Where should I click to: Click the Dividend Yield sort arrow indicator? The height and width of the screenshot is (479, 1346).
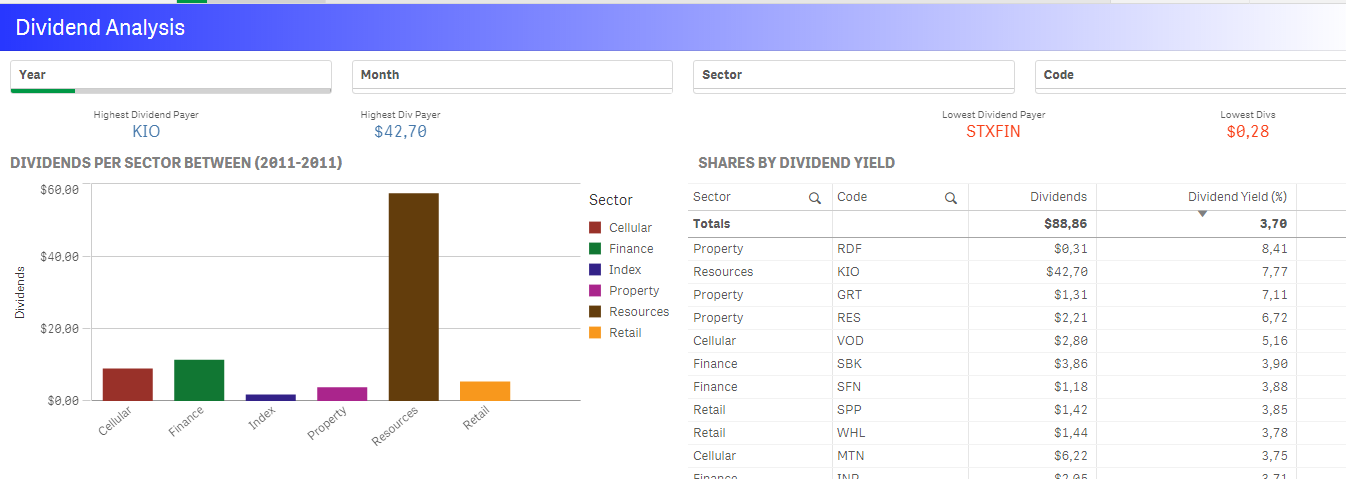pyautogui.click(x=1202, y=213)
